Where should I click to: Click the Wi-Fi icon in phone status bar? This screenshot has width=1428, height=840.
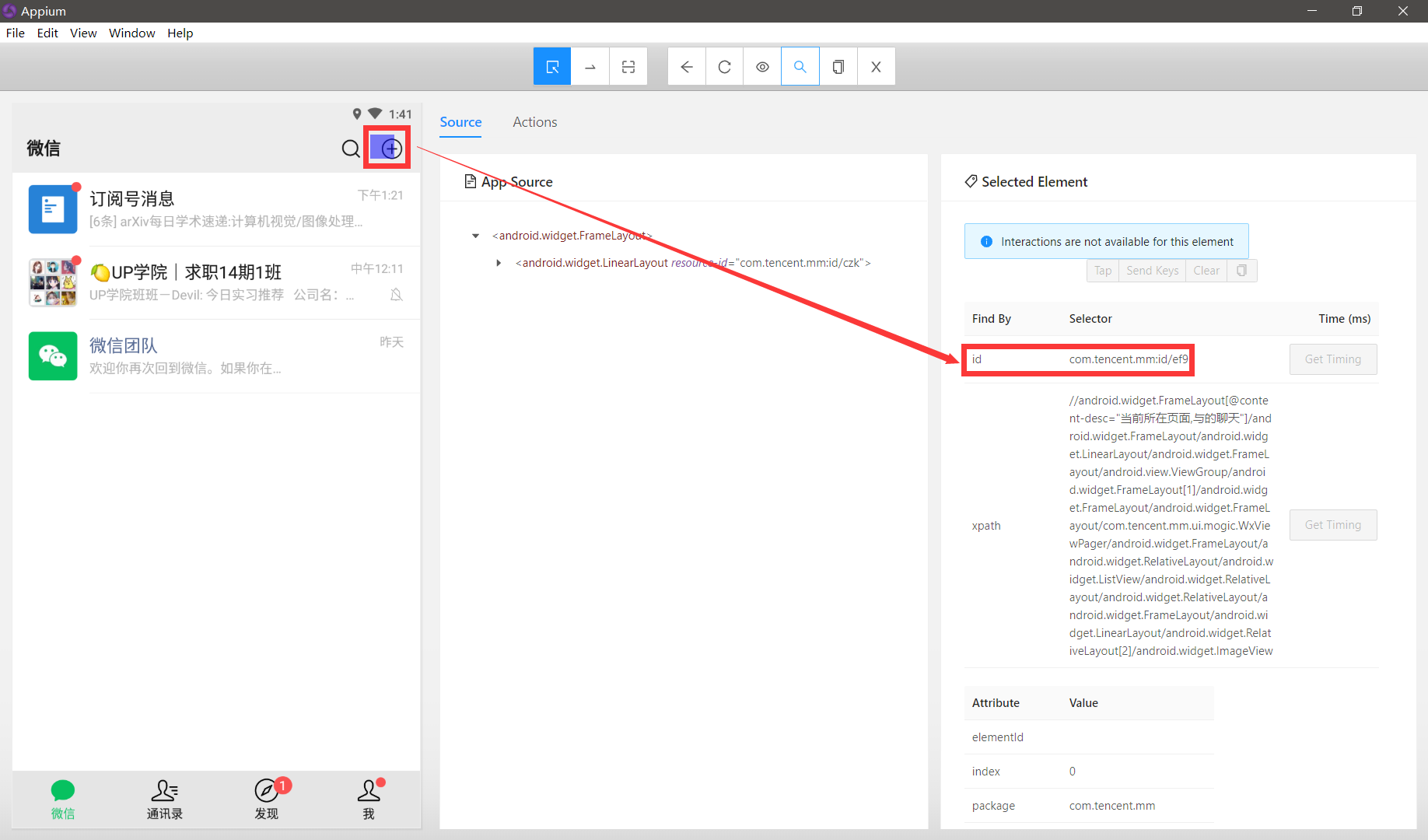(375, 114)
